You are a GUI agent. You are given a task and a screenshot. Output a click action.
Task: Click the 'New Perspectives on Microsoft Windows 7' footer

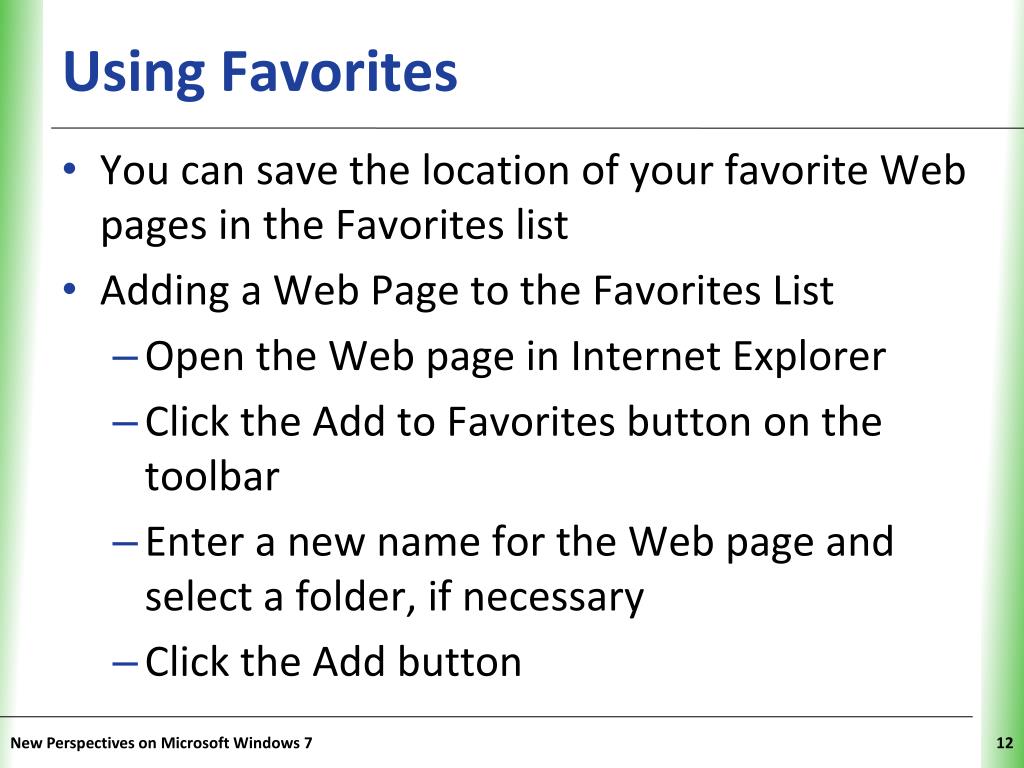point(161,743)
